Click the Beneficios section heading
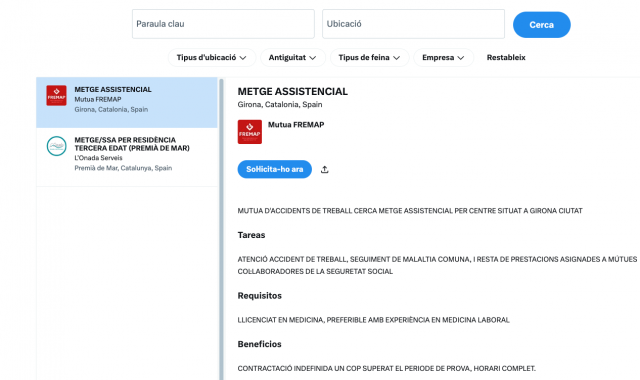This screenshot has width=640, height=380. click(x=260, y=344)
